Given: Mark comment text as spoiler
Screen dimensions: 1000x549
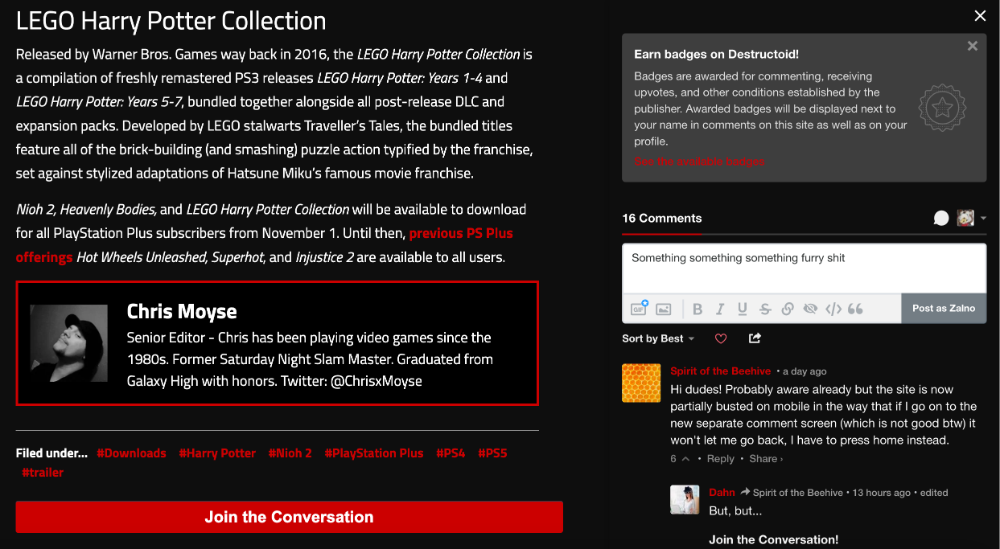Looking at the screenshot, I should pos(810,309).
